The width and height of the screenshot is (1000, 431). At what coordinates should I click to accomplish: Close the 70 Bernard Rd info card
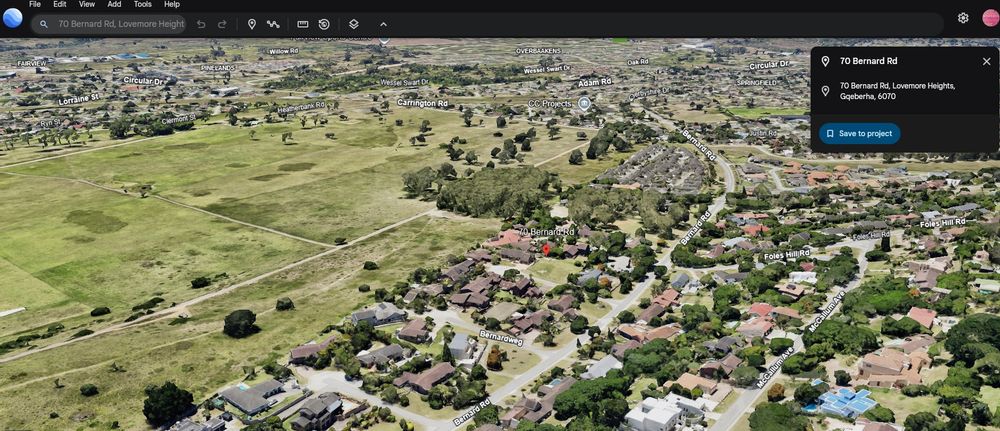[x=986, y=61]
